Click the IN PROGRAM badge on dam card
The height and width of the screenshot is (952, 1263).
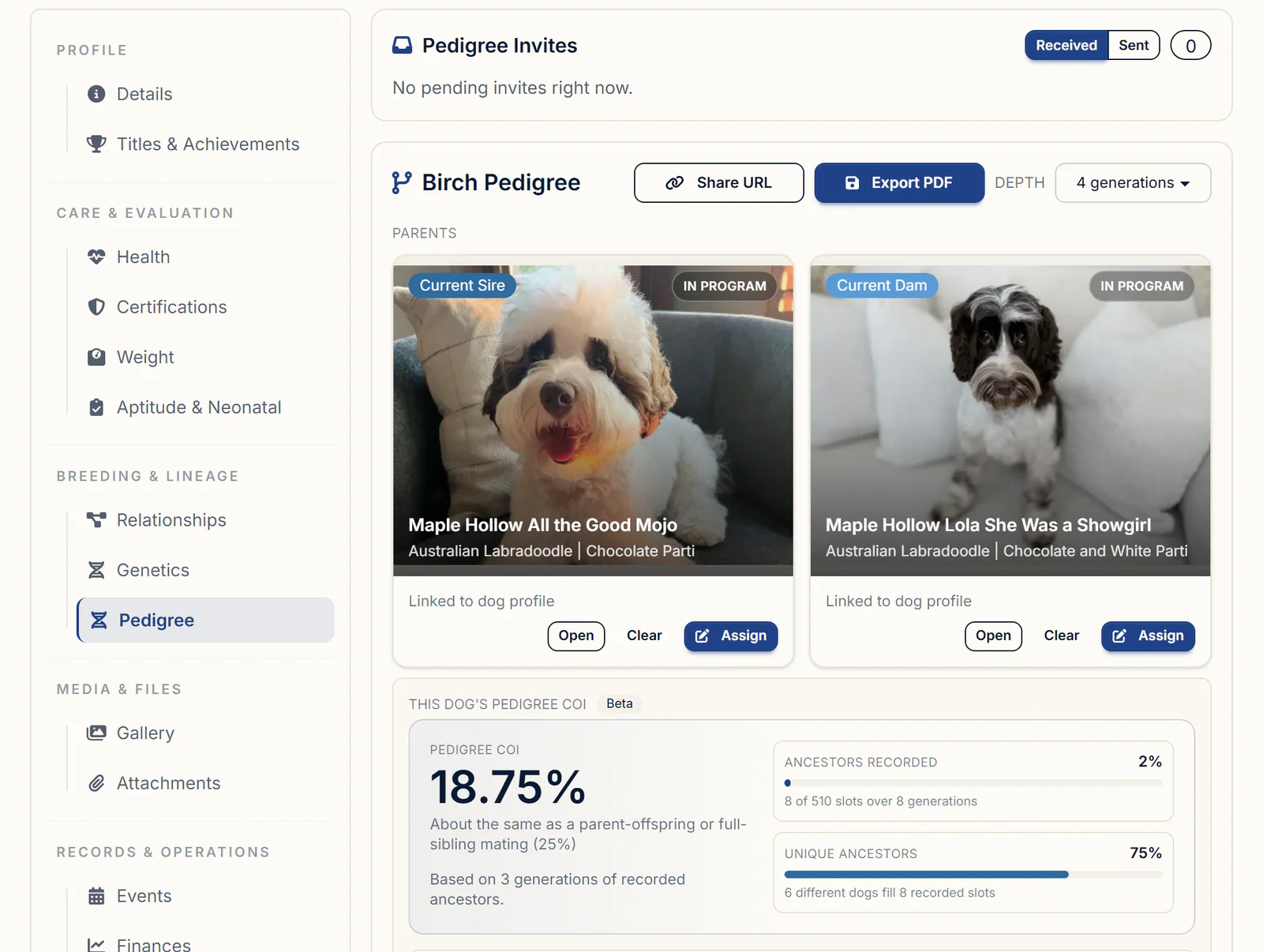click(x=1141, y=286)
